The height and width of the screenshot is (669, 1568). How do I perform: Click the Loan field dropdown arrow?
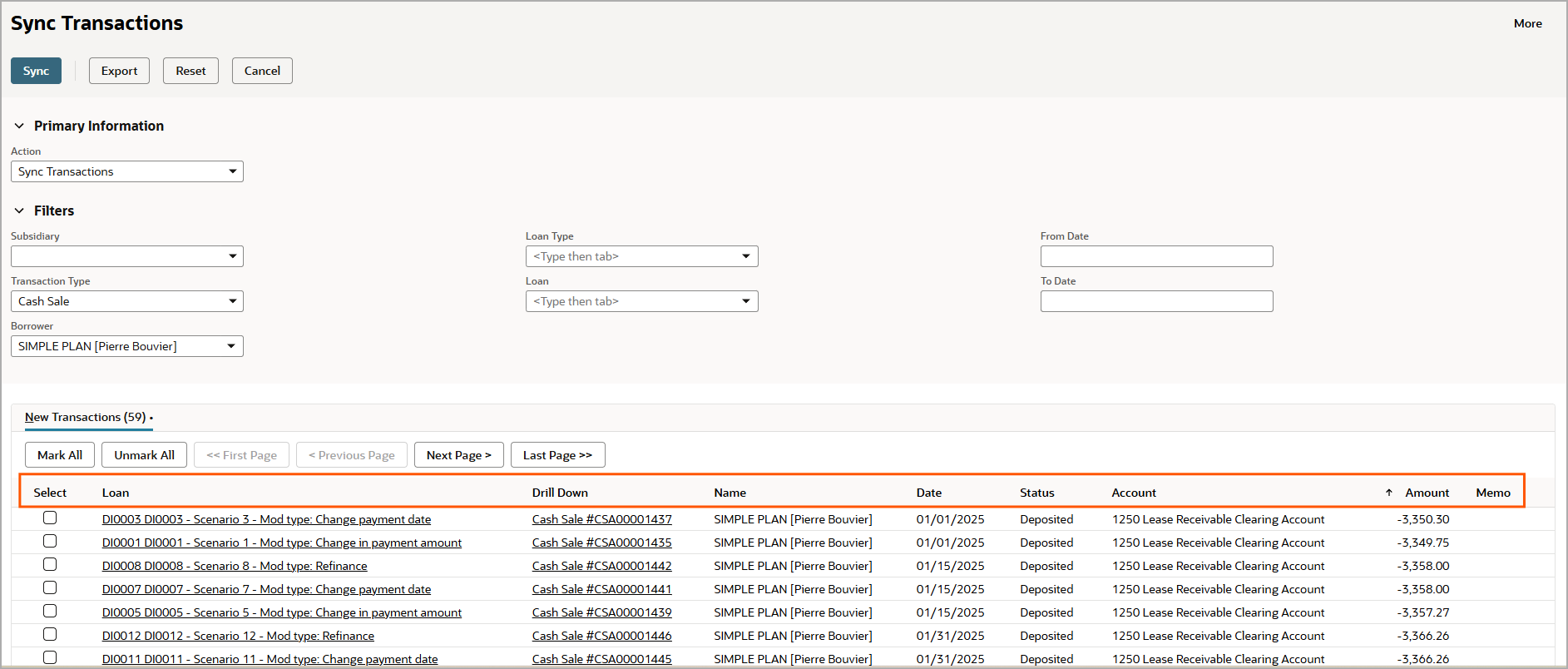pos(745,301)
